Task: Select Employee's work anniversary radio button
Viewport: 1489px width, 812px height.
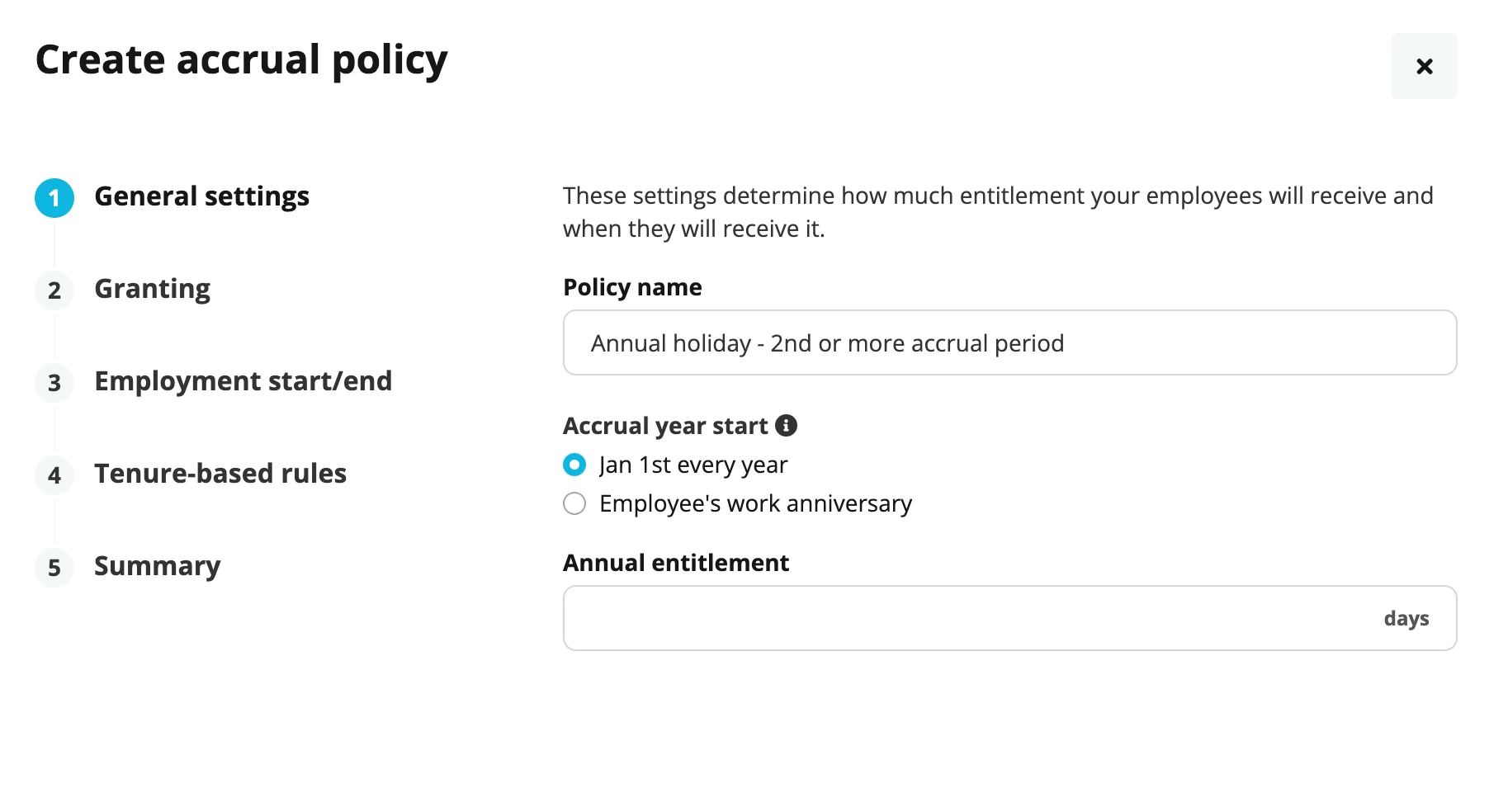Action: tap(574, 503)
